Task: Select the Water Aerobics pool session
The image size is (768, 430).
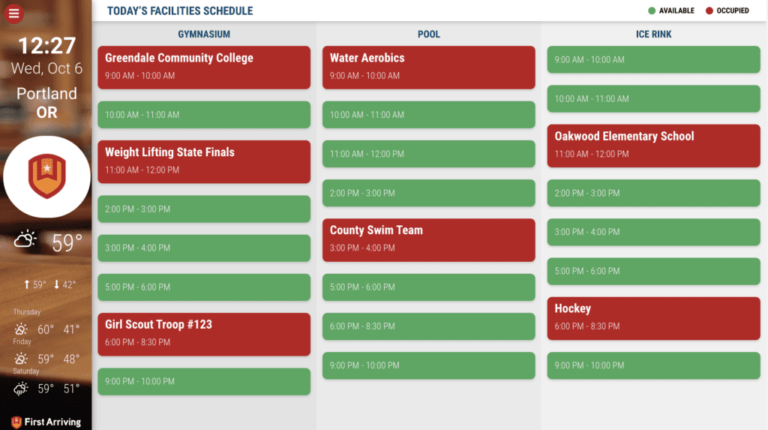Action: click(x=429, y=66)
